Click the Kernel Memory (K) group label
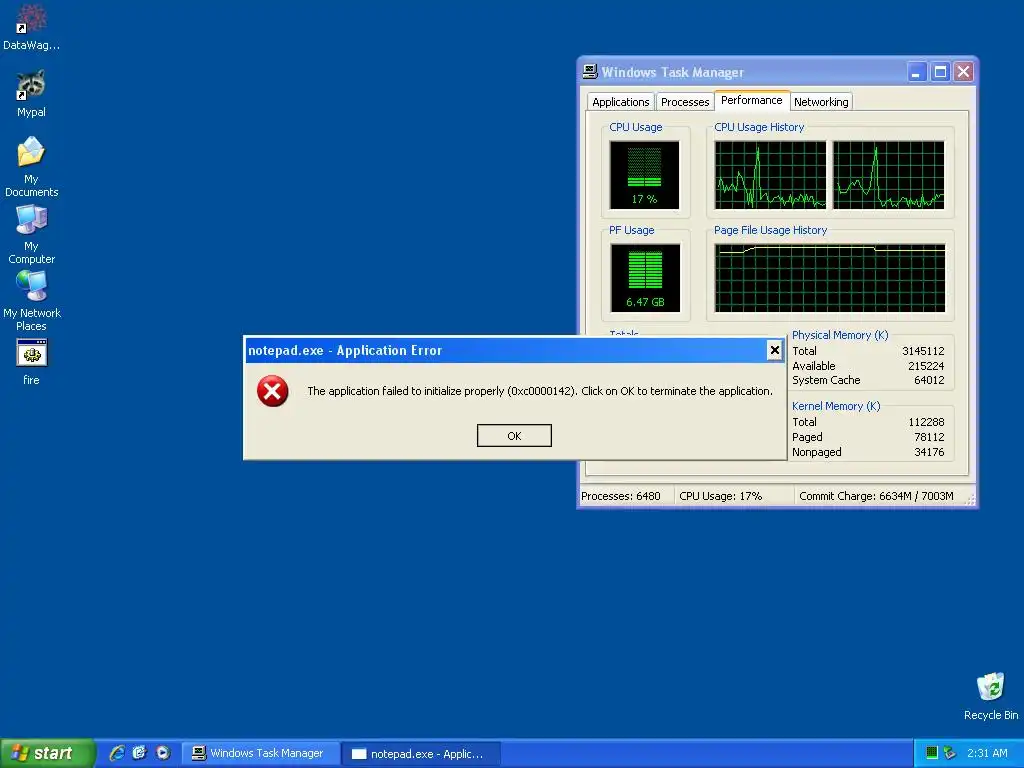This screenshot has height=768, width=1024. (836, 406)
